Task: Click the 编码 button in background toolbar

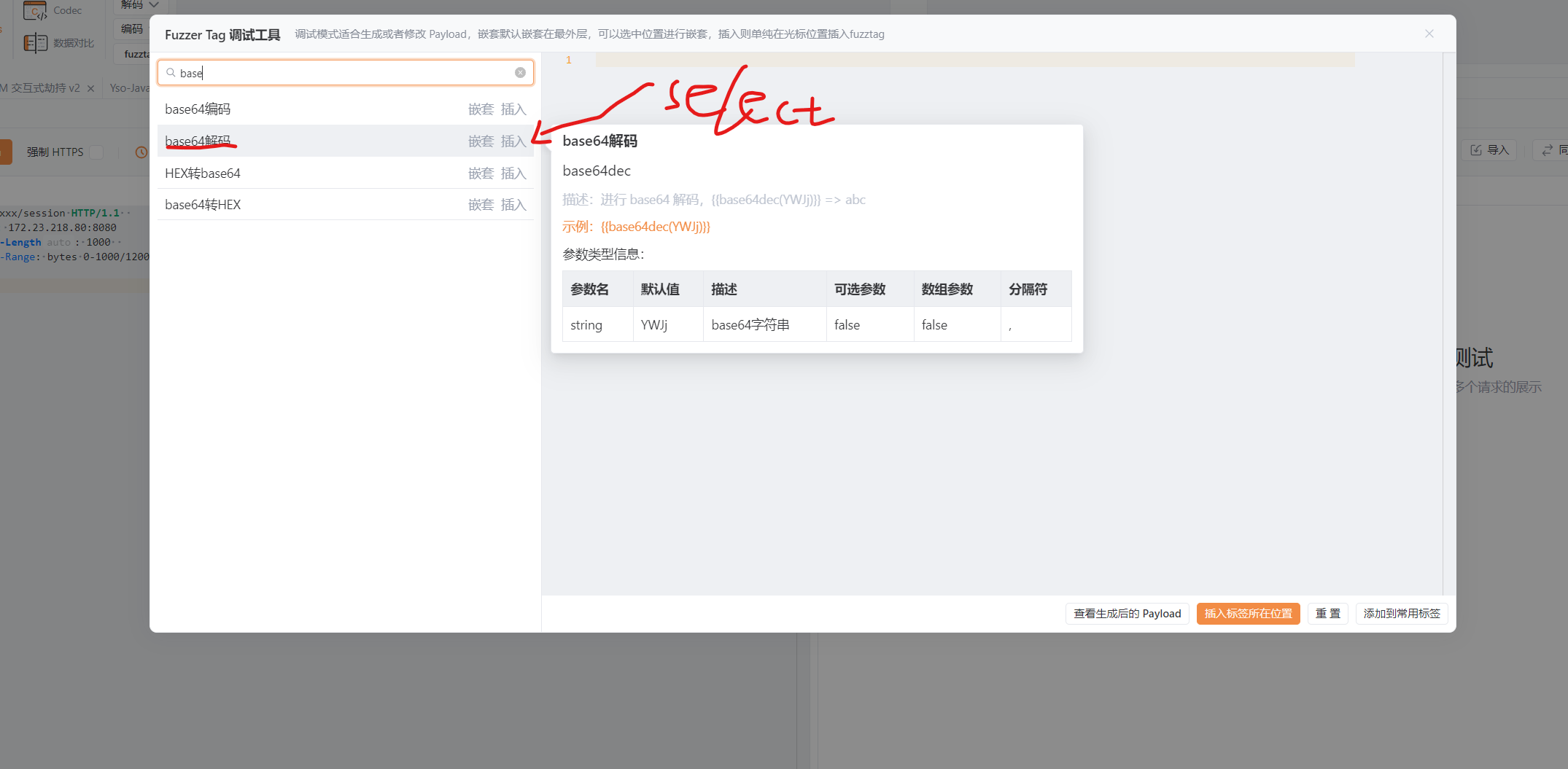Action: tap(132, 28)
